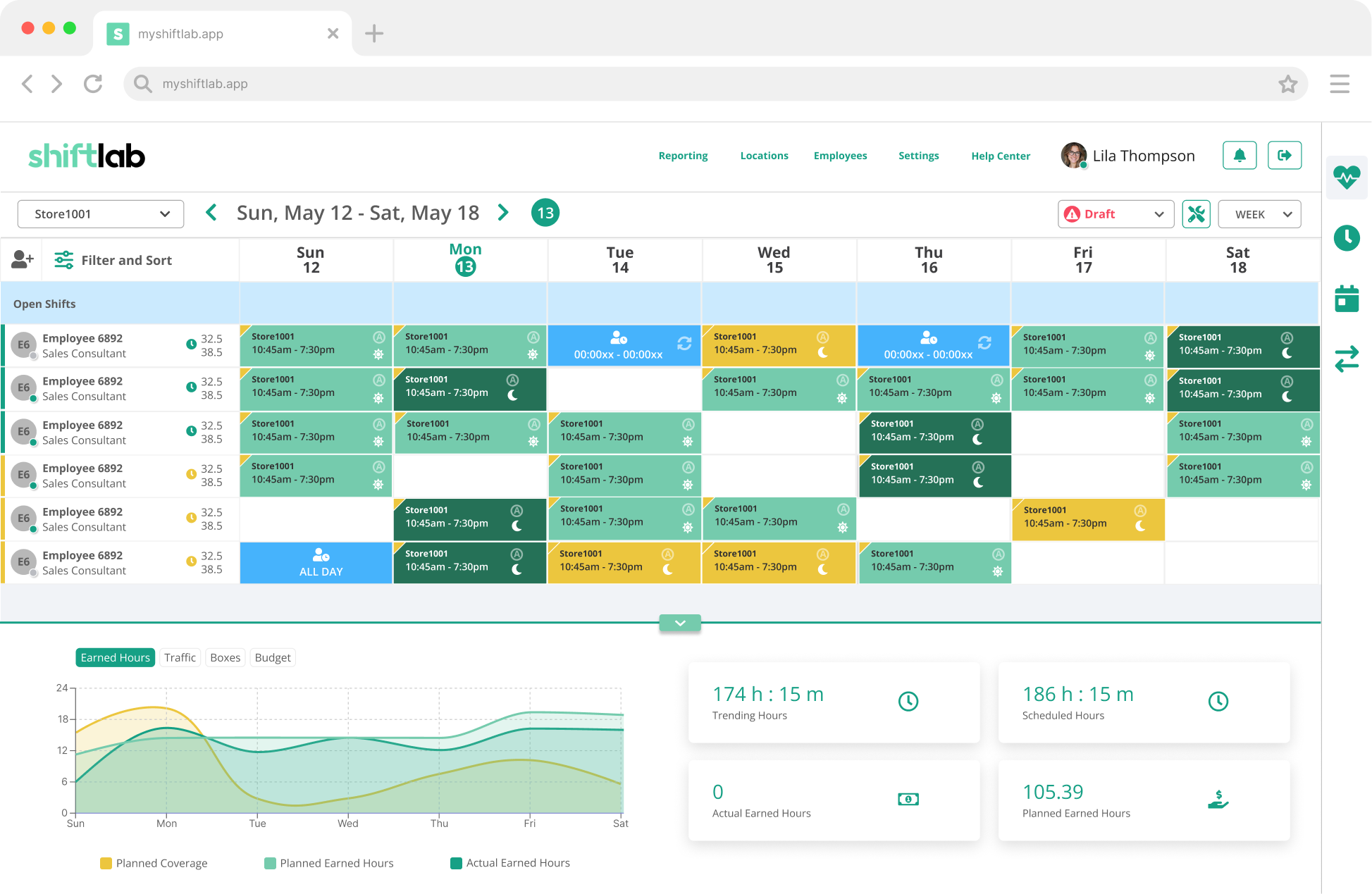Expand the WEEK view dropdown
The image size is (1372, 894).
click(1259, 214)
